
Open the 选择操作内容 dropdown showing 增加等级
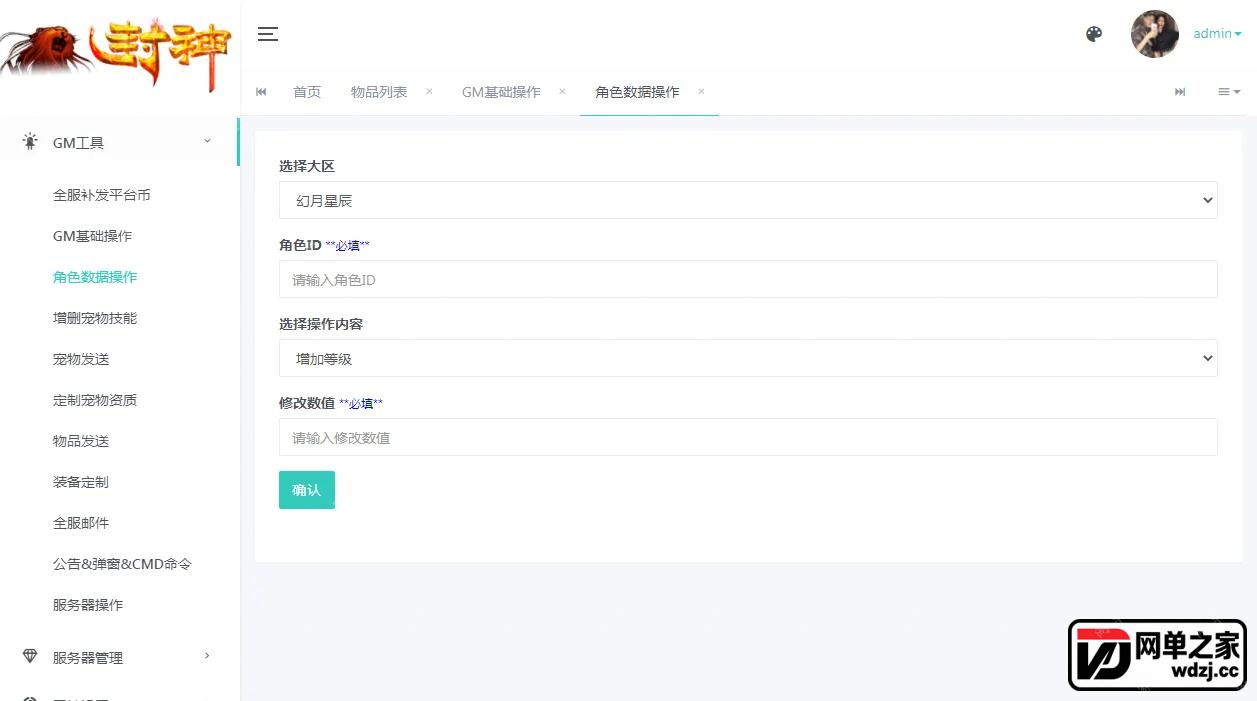[x=748, y=358]
